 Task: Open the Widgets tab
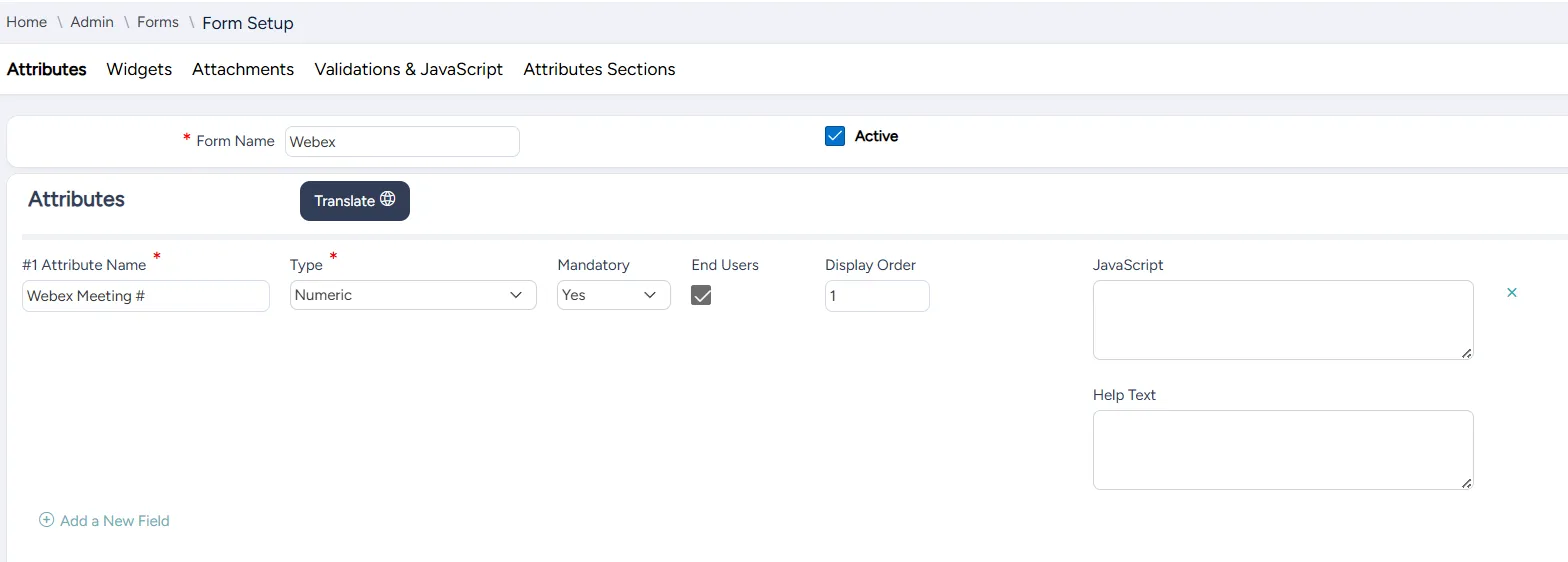tap(139, 69)
